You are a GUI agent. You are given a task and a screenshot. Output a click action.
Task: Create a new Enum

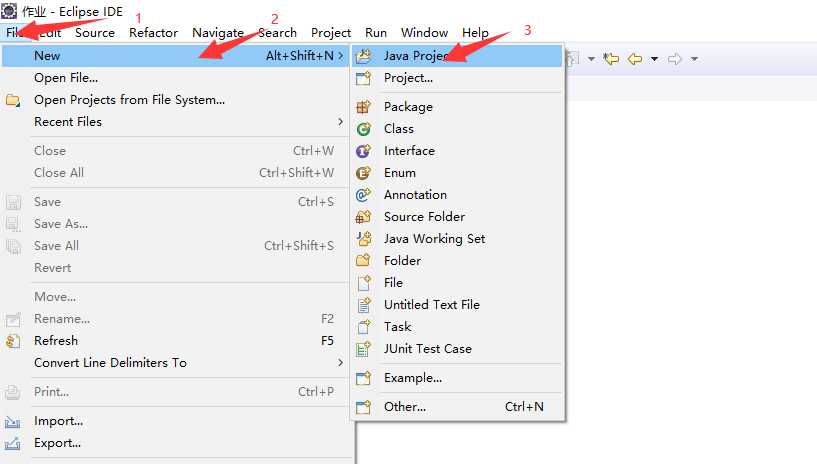click(457, 172)
